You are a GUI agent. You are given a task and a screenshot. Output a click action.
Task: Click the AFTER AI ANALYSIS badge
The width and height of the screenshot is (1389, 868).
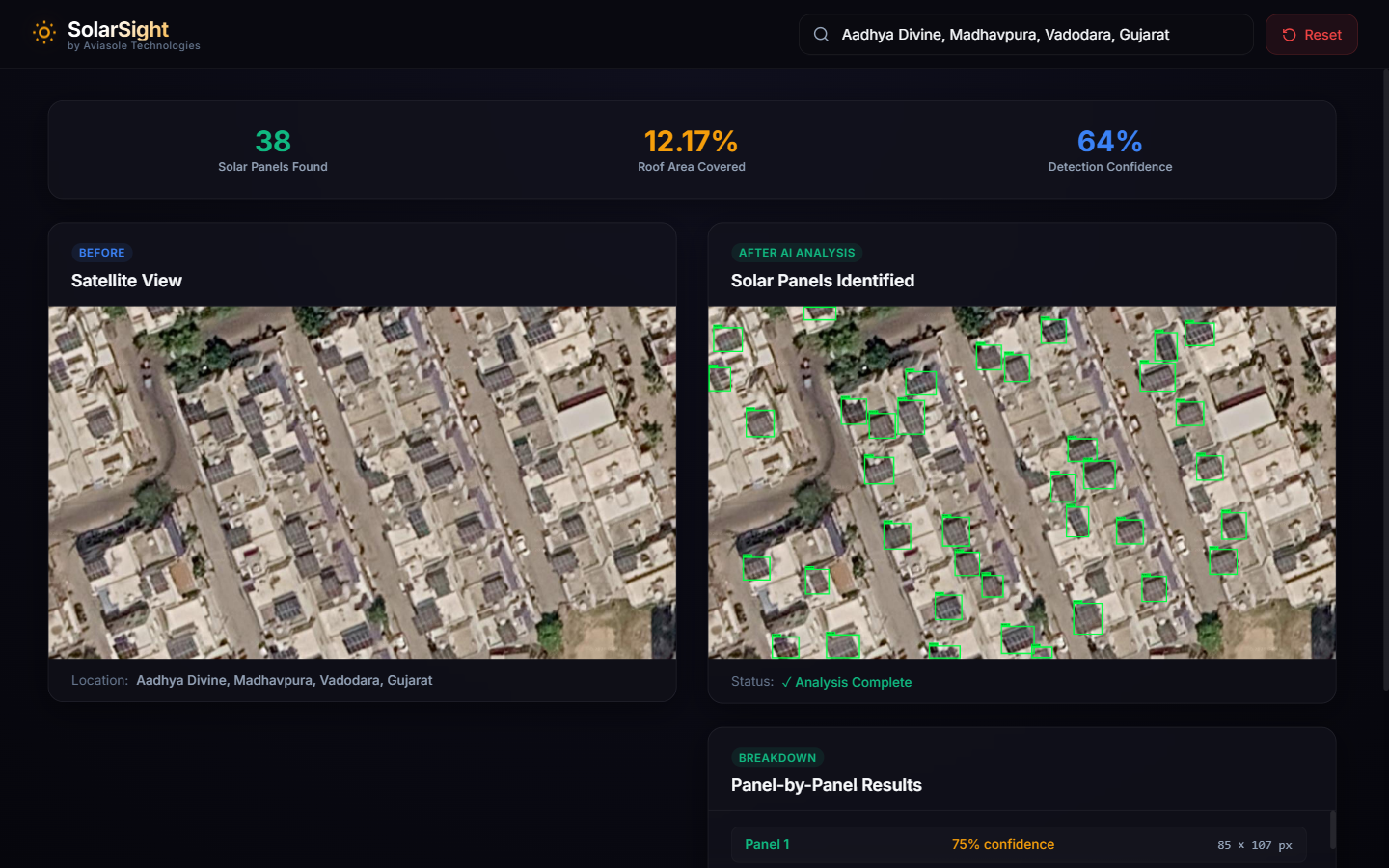point(797,253)
